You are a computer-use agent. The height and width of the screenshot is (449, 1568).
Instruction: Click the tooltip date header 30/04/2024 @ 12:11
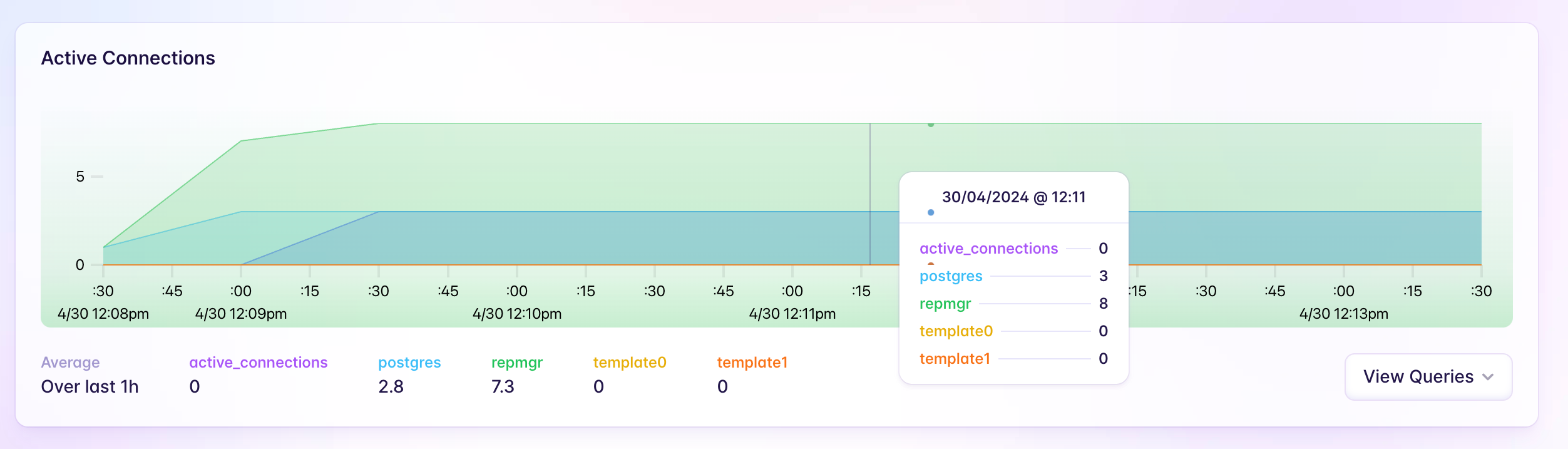point(1013,197)
